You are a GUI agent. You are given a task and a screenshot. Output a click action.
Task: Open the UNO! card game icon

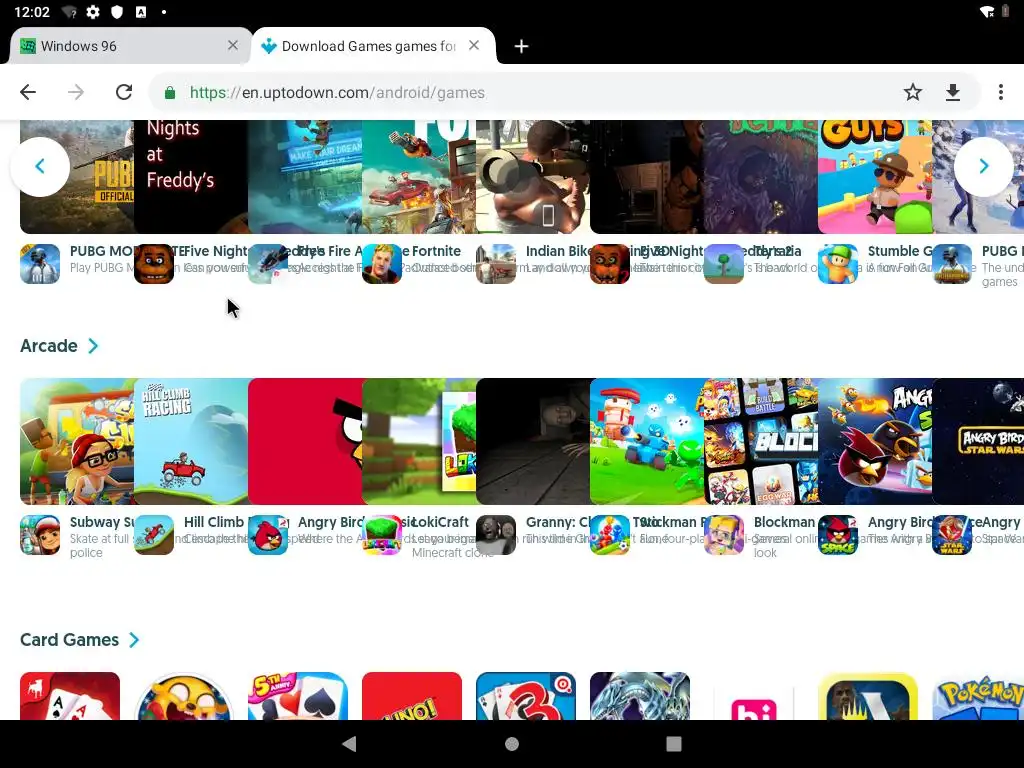[x=411, y=696]
